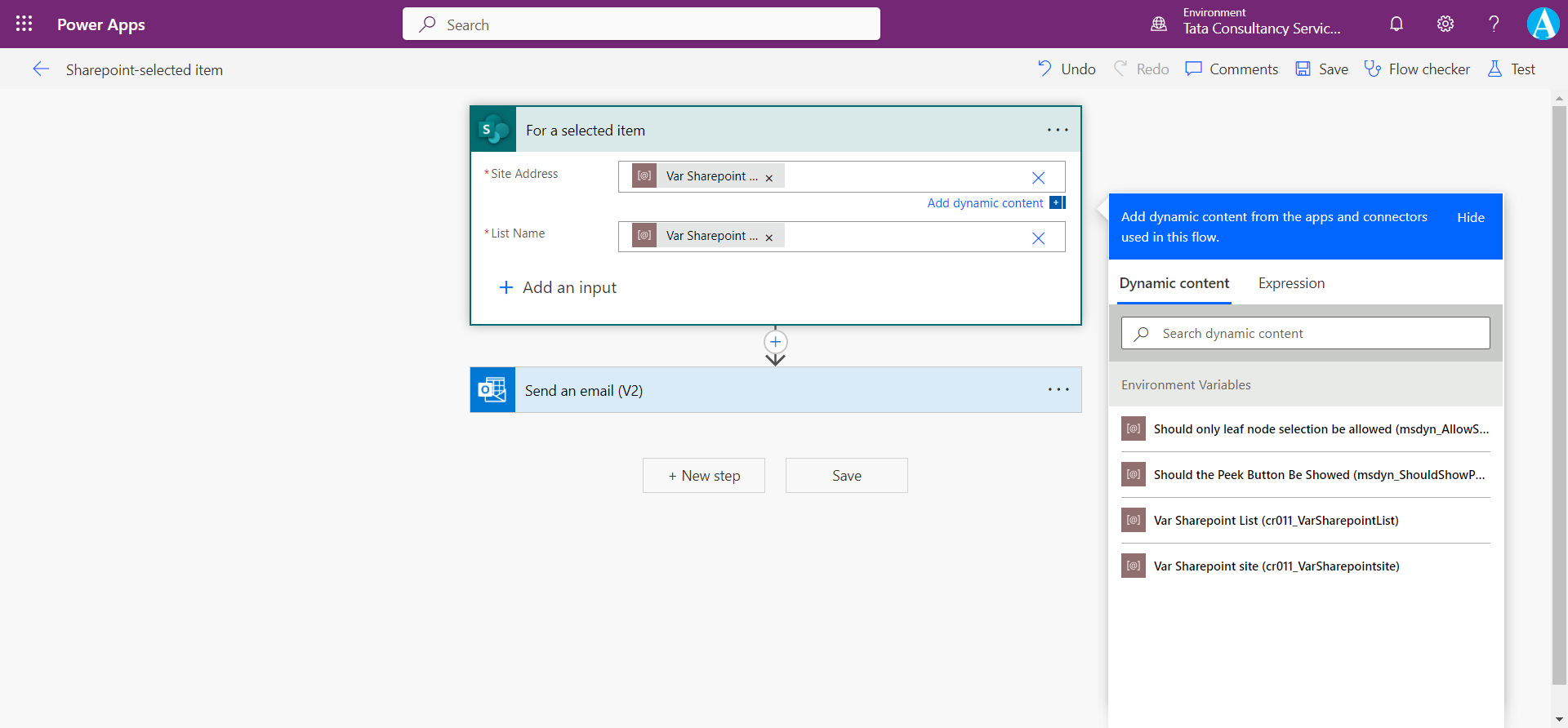This screenshot has height=728, width=1568.
Task: Remove Var Sharepoint token from Site Address
Action: click(x=769, y=178)
